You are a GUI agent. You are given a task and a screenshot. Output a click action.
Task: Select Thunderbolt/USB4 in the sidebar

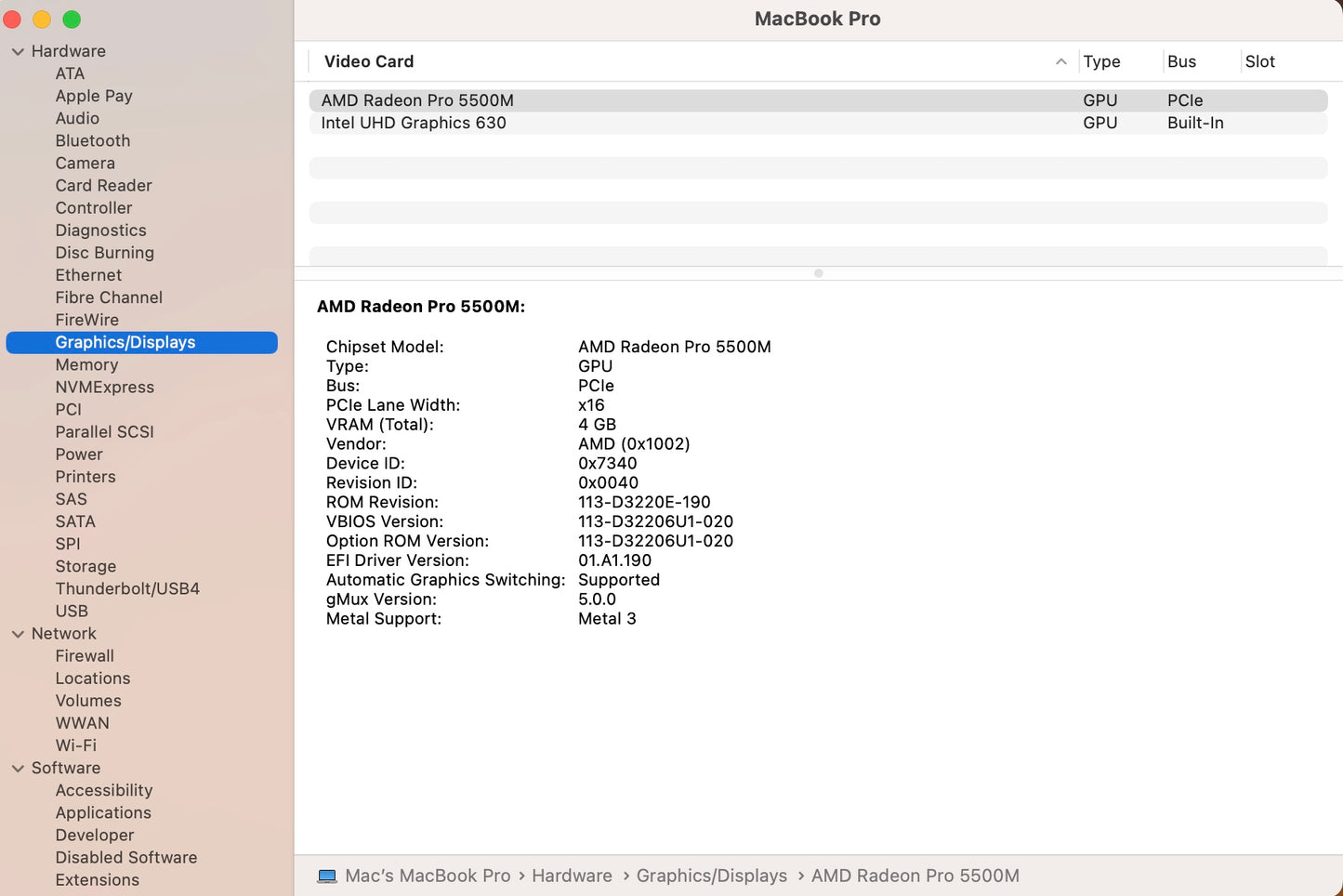tap(127, 588)
